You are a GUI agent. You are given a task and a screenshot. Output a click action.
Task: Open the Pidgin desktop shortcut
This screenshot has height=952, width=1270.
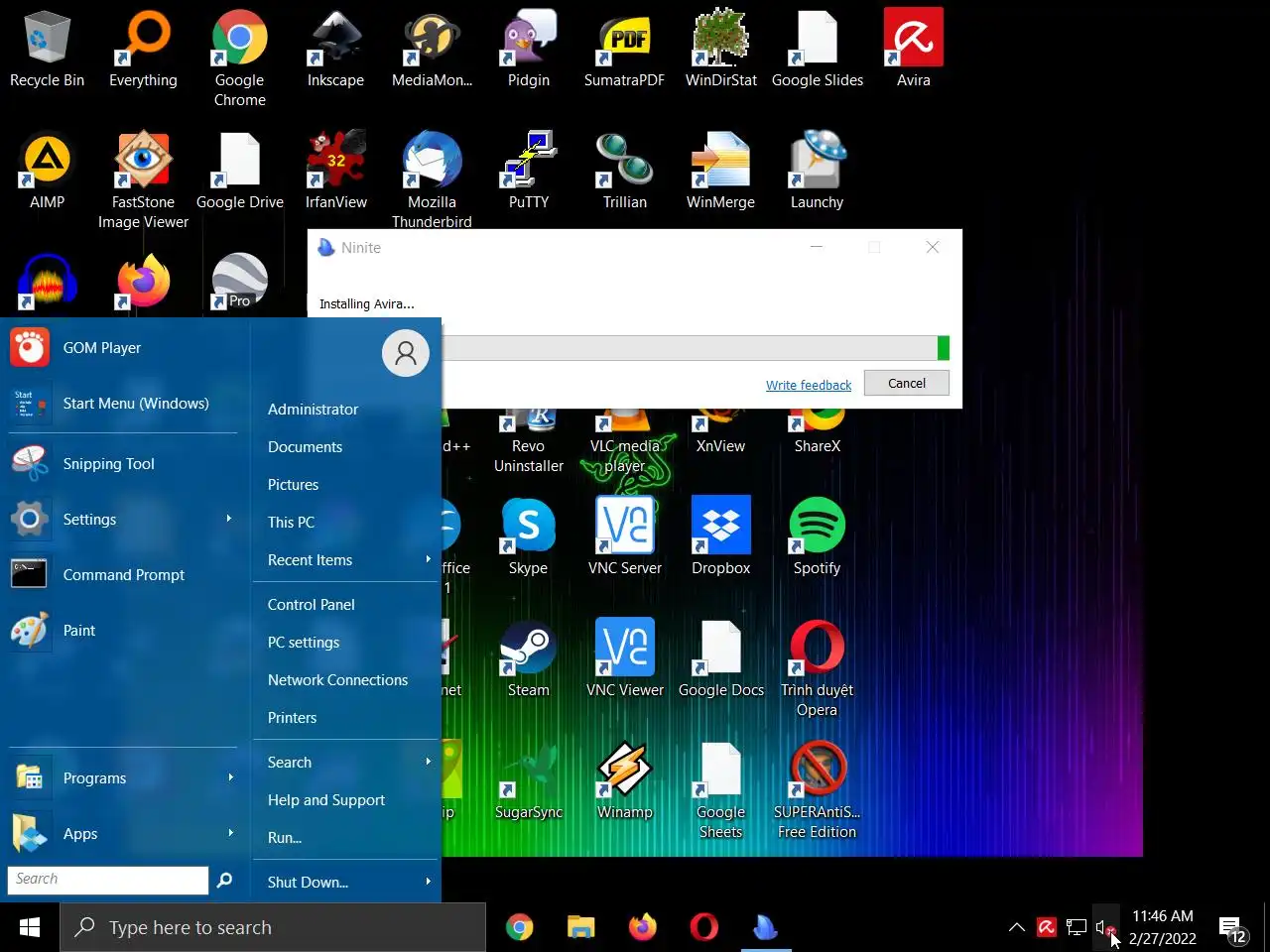(x=528, y=50)
